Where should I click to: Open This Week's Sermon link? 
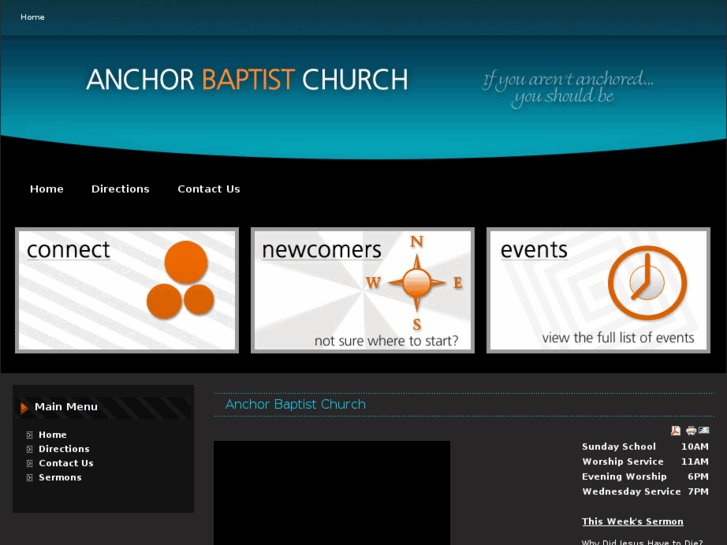coord(632,521)
